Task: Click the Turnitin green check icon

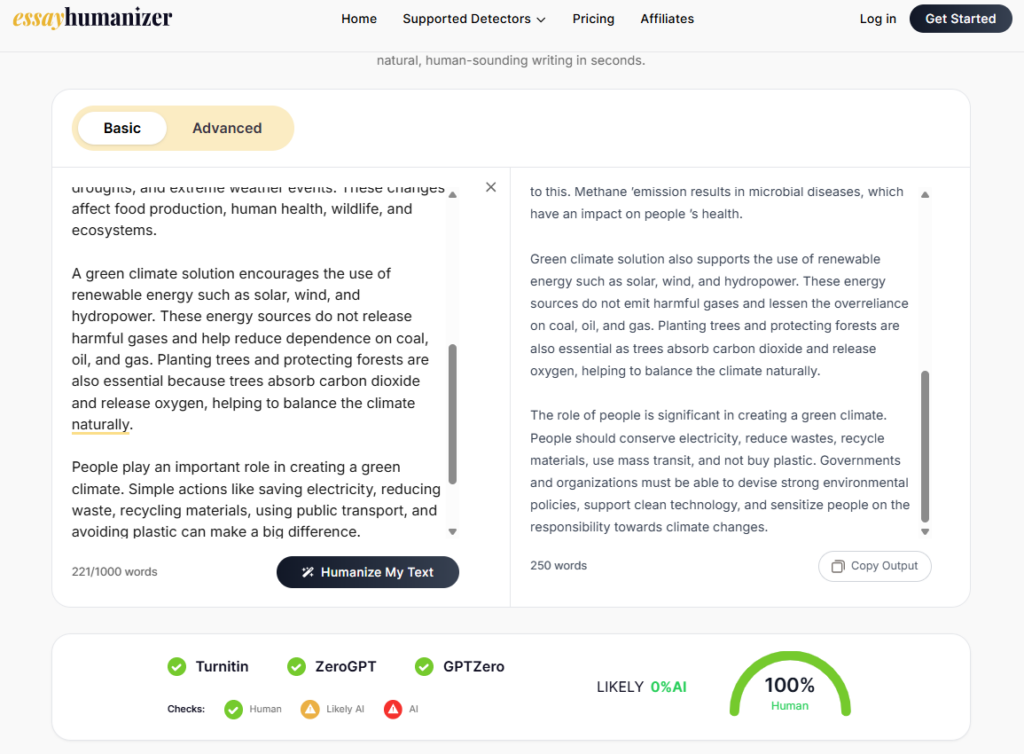Action: 177,667
